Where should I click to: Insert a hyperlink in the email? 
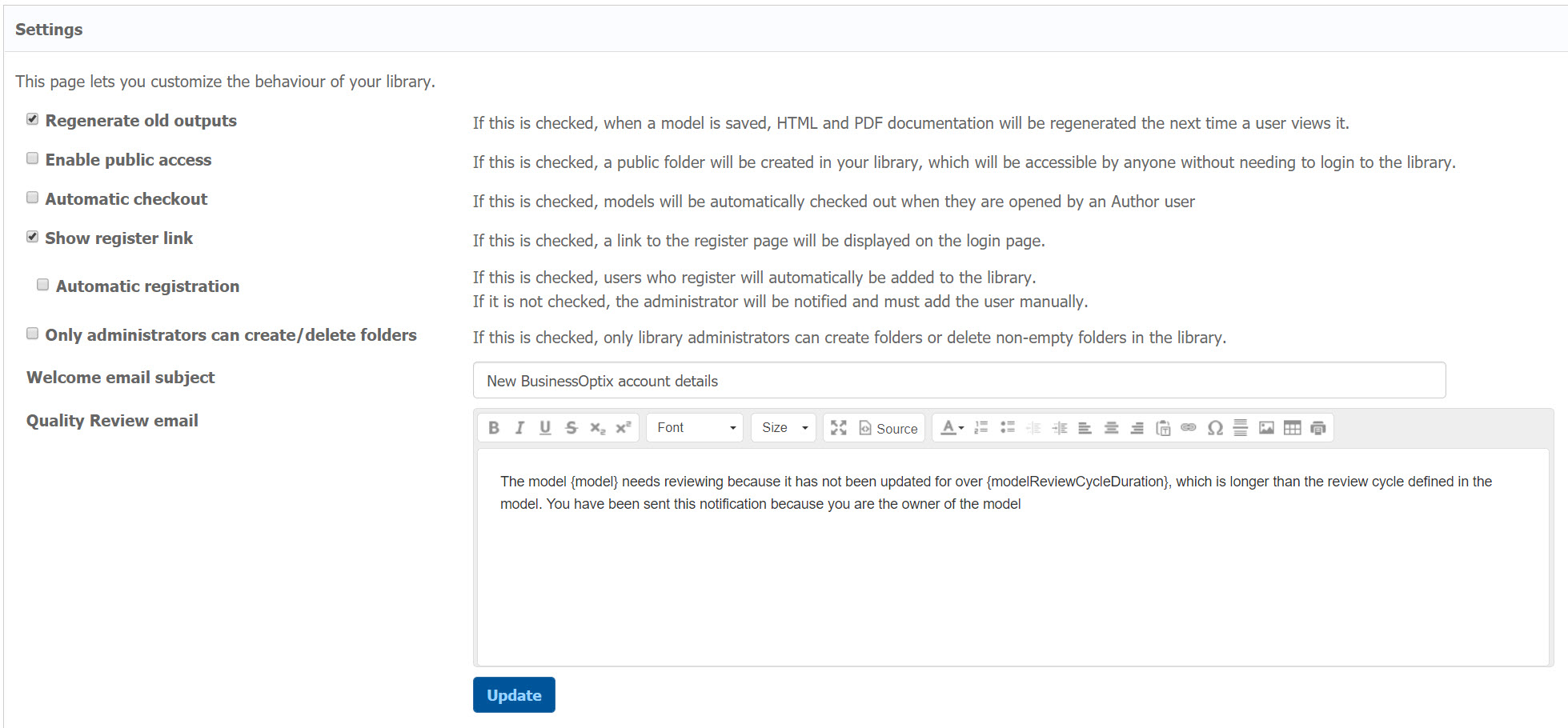(1189, 428)
